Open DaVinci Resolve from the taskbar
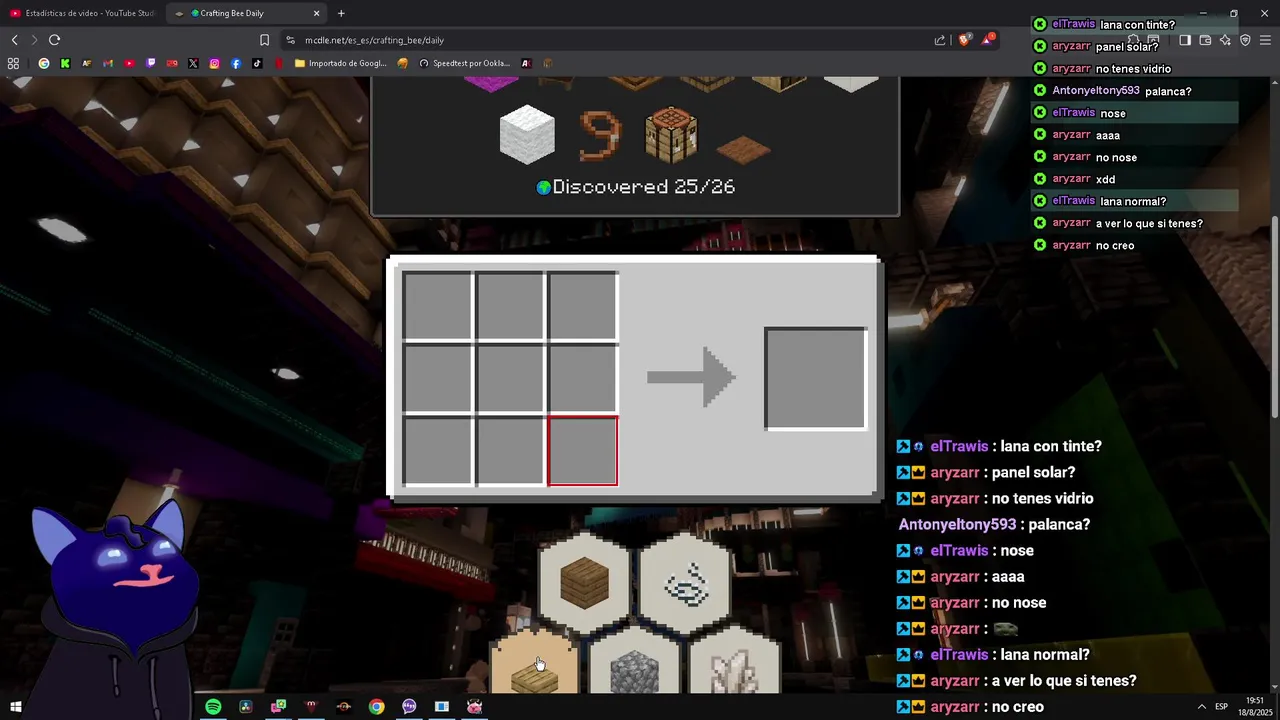This screenshot has height=720, width=1280. (245, 707)
